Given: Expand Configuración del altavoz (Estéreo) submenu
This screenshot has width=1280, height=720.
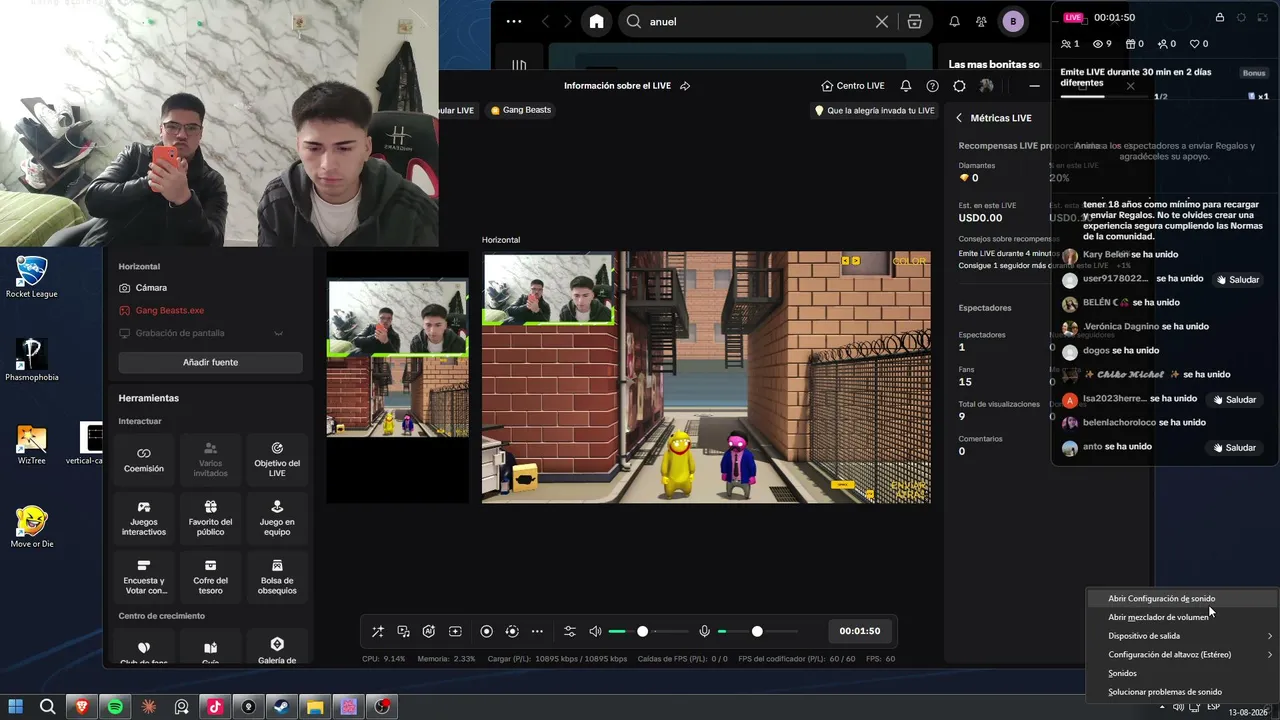Looking at the screenshot, I should pos(1182,655).
